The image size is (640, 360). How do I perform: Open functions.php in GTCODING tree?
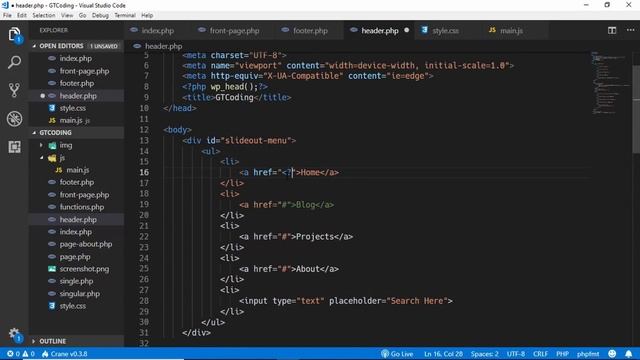82,207
